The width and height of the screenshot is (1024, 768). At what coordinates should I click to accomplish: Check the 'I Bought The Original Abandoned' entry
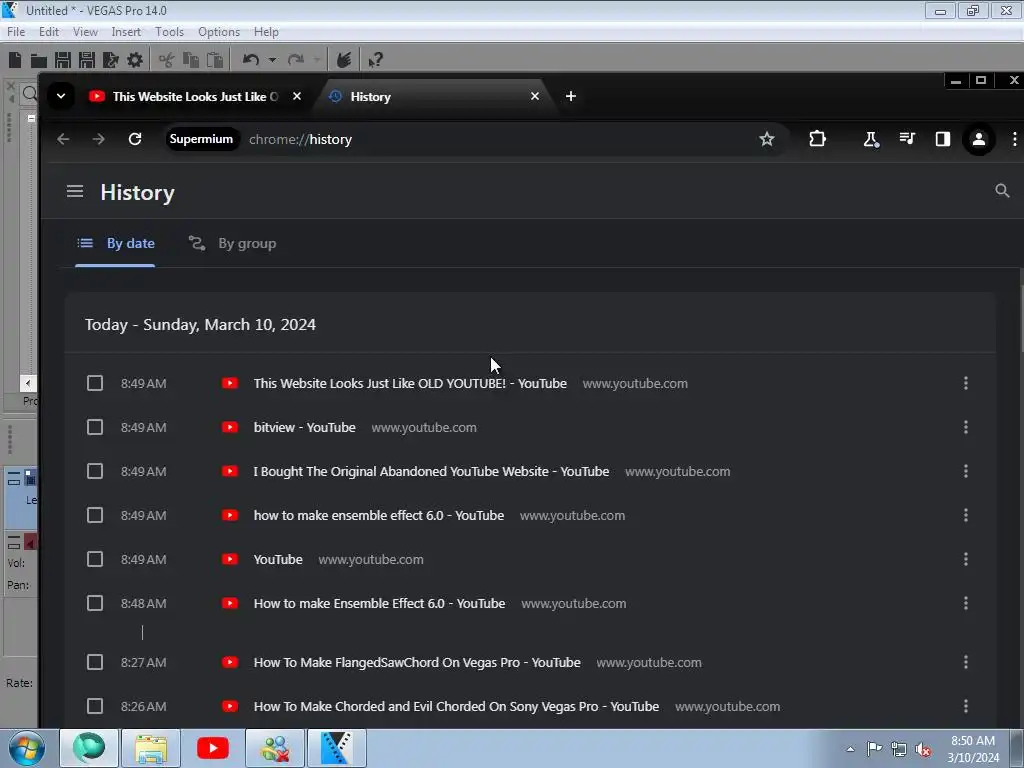click(95, 472)
